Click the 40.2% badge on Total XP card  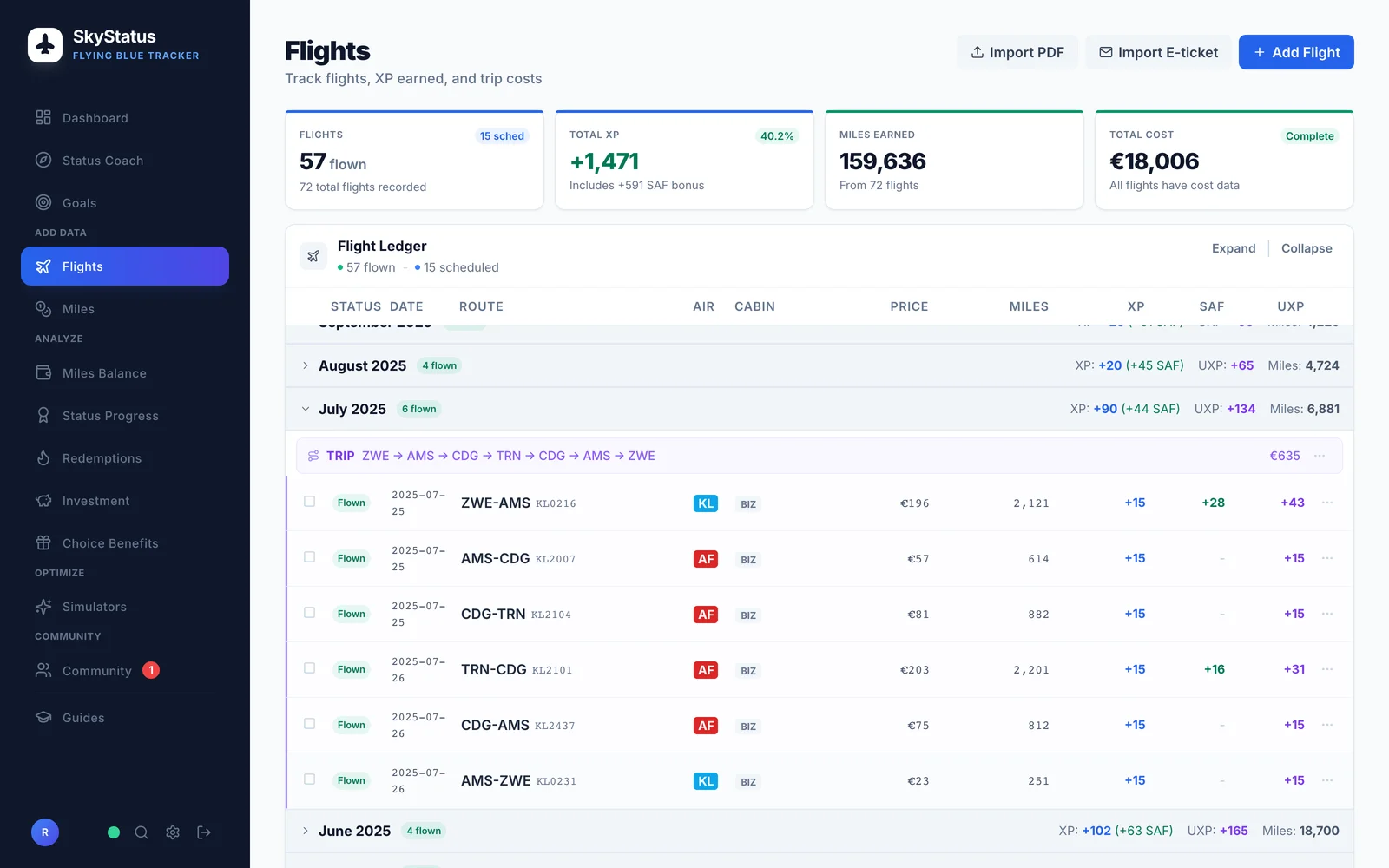[x=777, y=136]
